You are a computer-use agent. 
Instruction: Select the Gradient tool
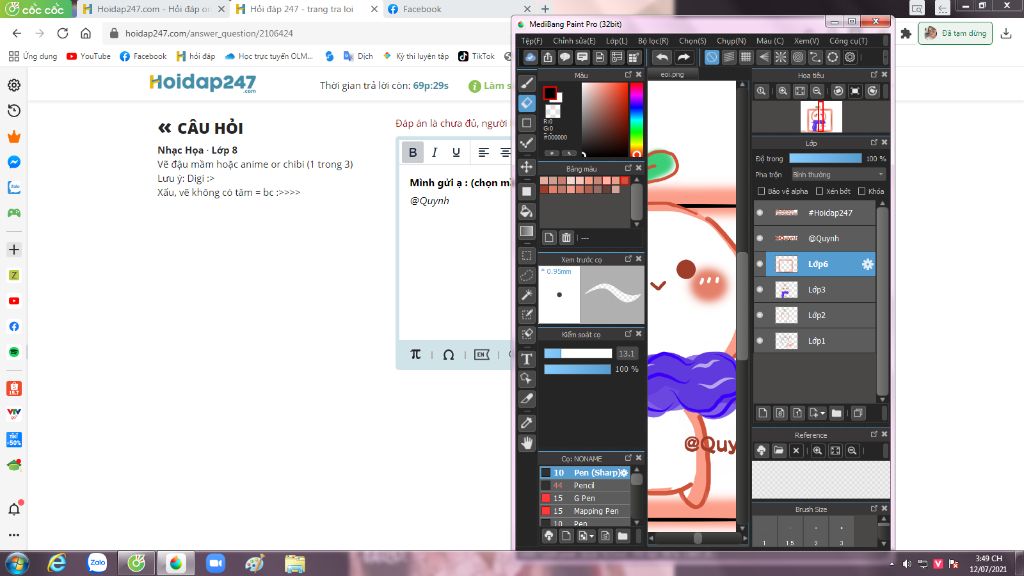coord(527,231)
